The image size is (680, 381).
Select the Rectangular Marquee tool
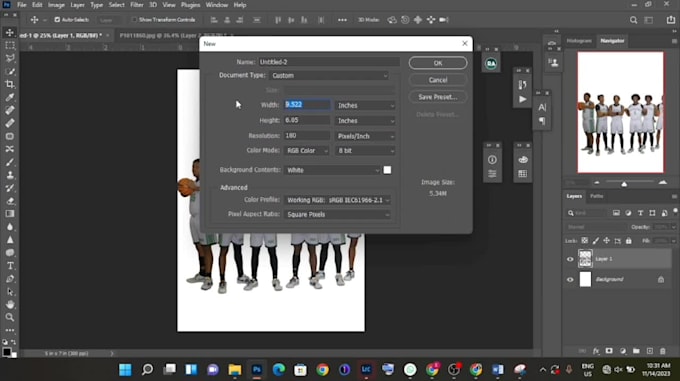[10, 46]
